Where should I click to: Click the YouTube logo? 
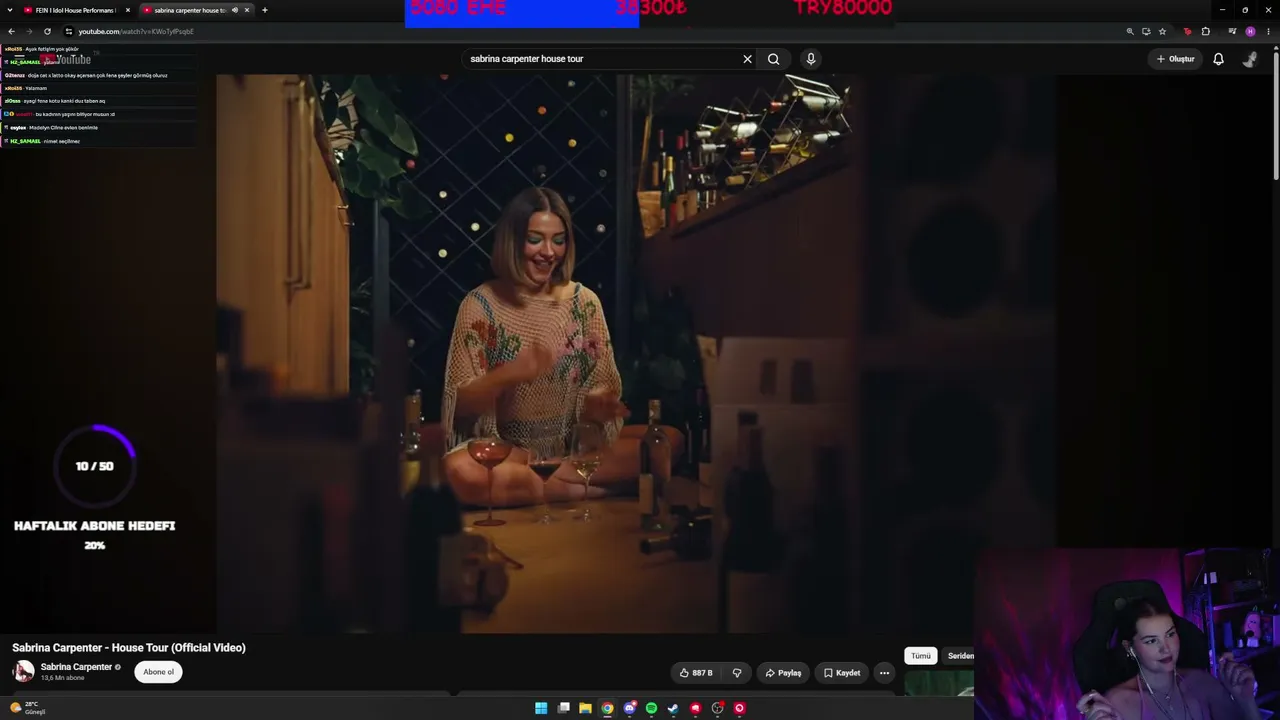[66, 59]
